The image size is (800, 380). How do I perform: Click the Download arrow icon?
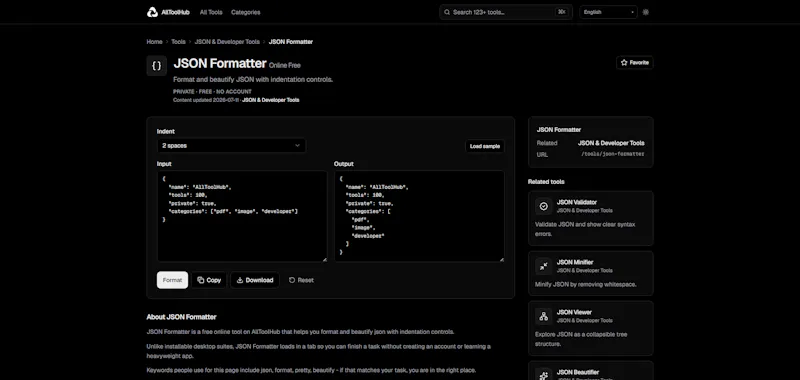[240, 280]
